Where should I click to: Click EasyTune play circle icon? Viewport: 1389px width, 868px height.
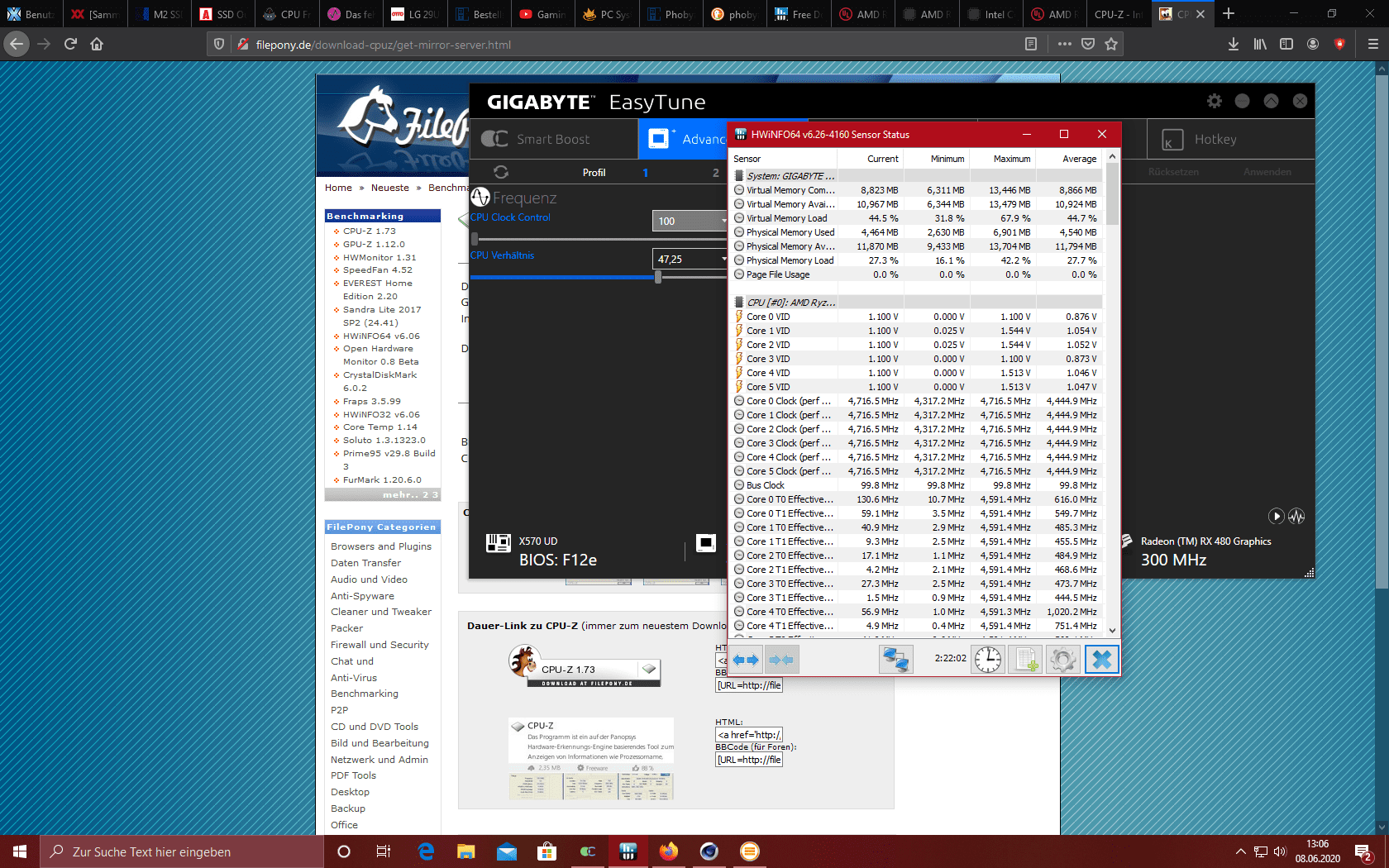(1277, 517)
